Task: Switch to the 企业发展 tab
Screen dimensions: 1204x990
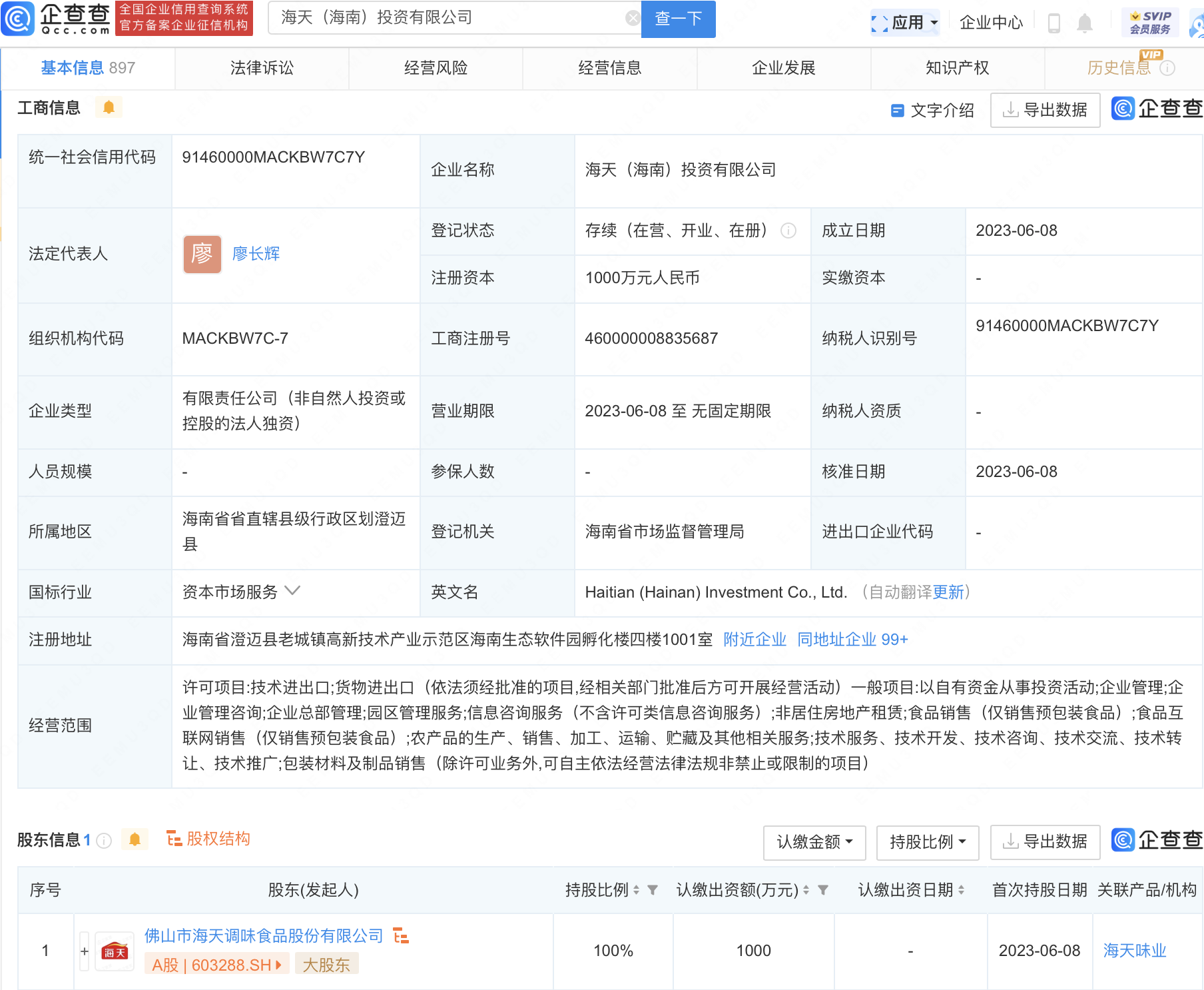Action: (x=784, y=68)
